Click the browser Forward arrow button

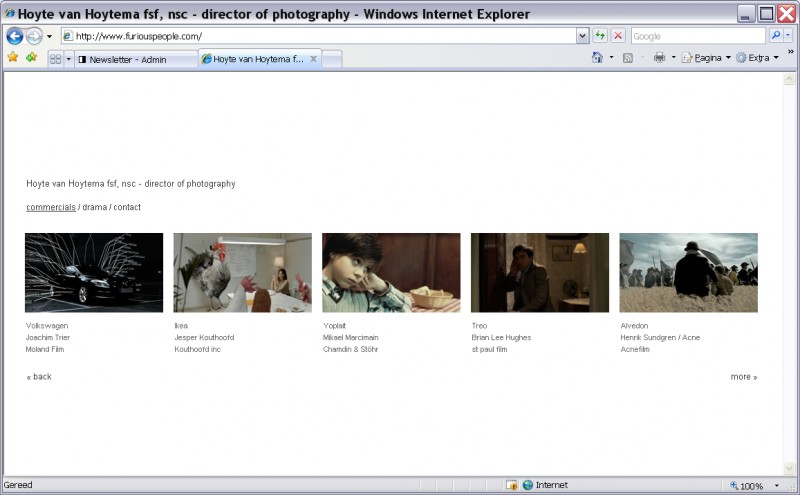click(x=34, y=36)
